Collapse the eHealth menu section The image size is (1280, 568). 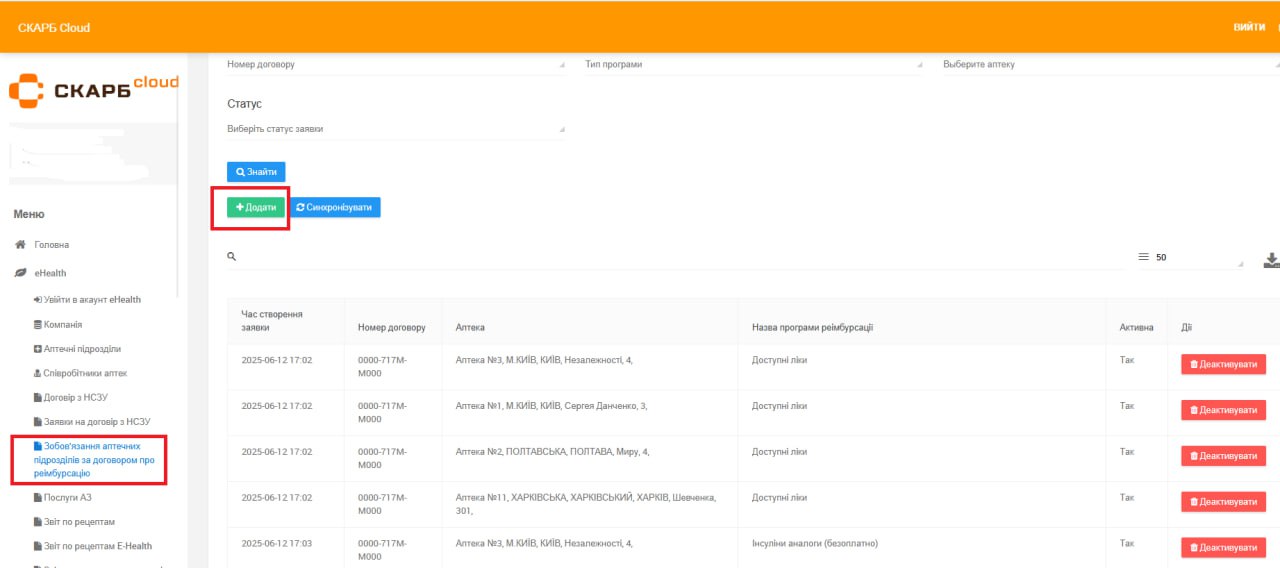(50, 273)
